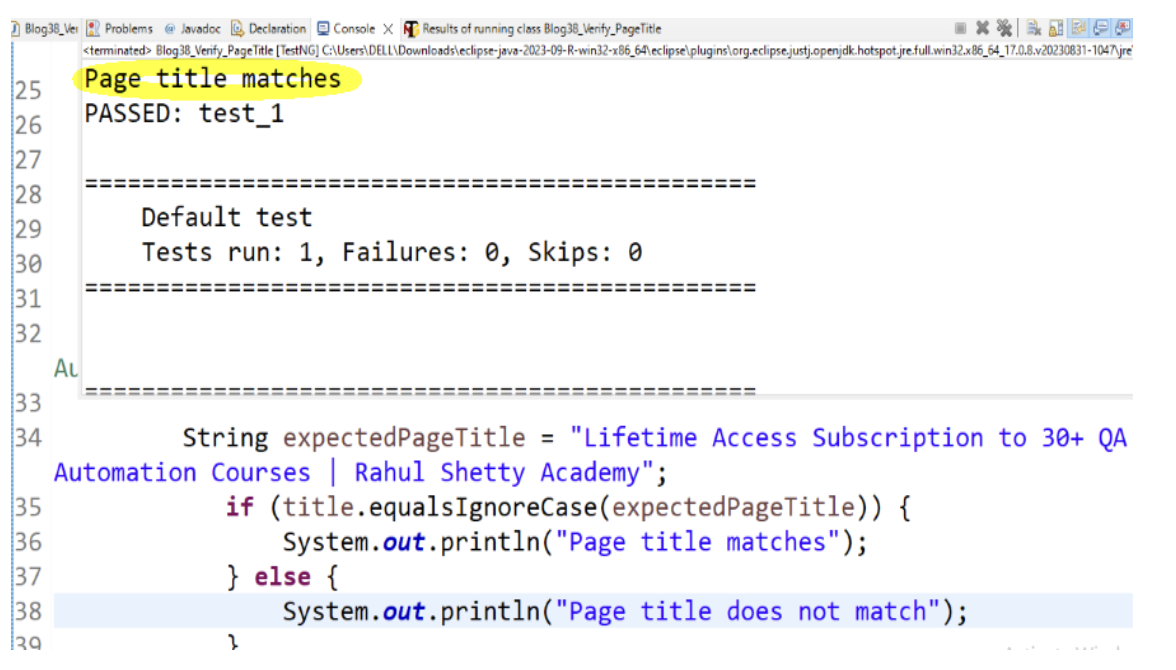
Task: Click Remove All Terminated Launches double-X icon
Action: [x=1003, y=28]
